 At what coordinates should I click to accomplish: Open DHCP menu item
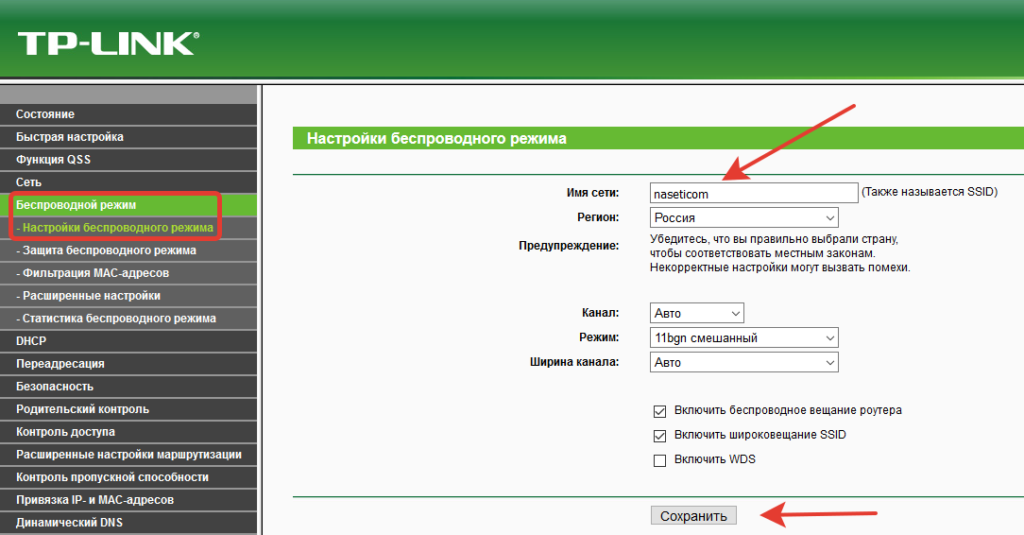point(31,341)
